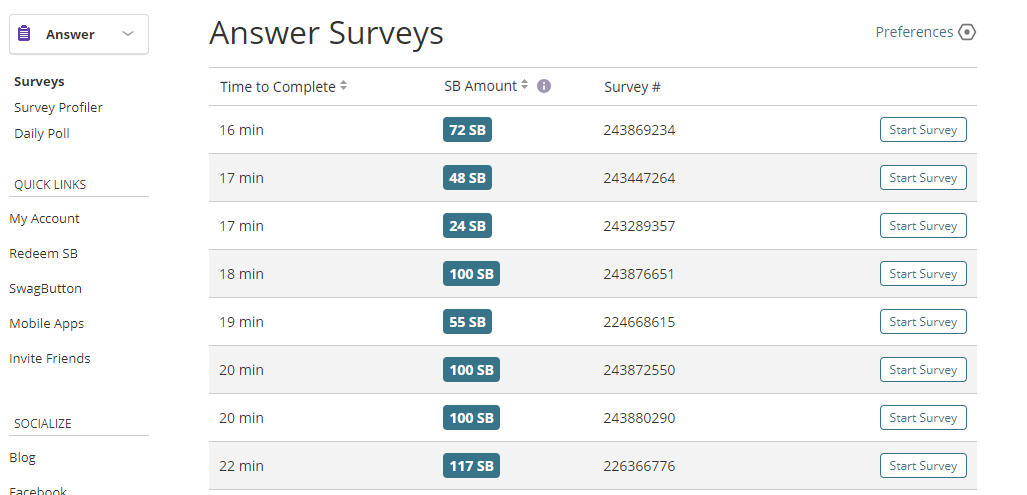Click the 55 SB reward badge

click(467, 322)
